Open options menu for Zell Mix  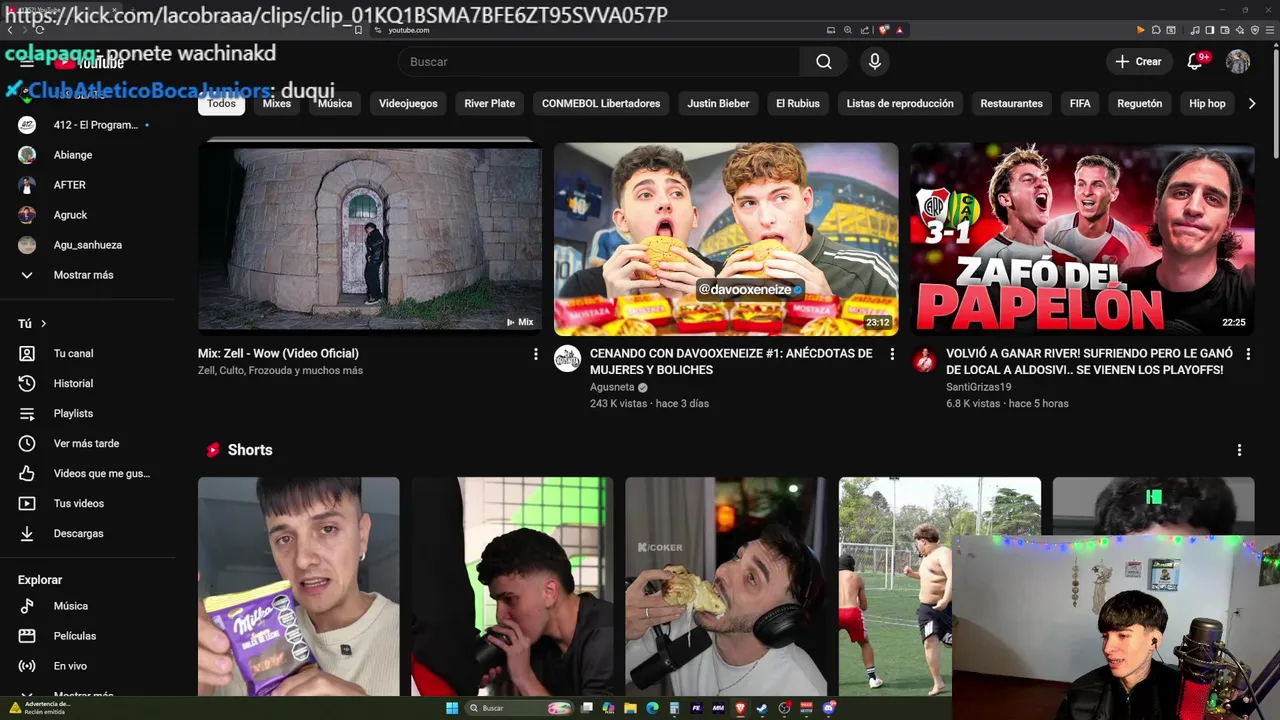(x=535, y=354)
